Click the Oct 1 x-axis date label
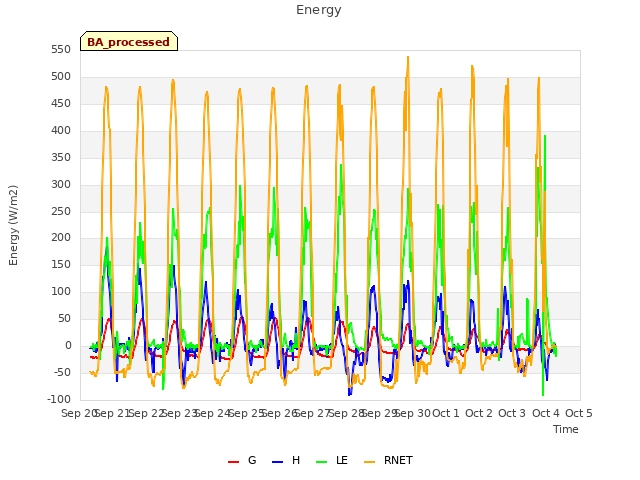Image resolution: width=640 pixels, height=480 pixels. 446,413
